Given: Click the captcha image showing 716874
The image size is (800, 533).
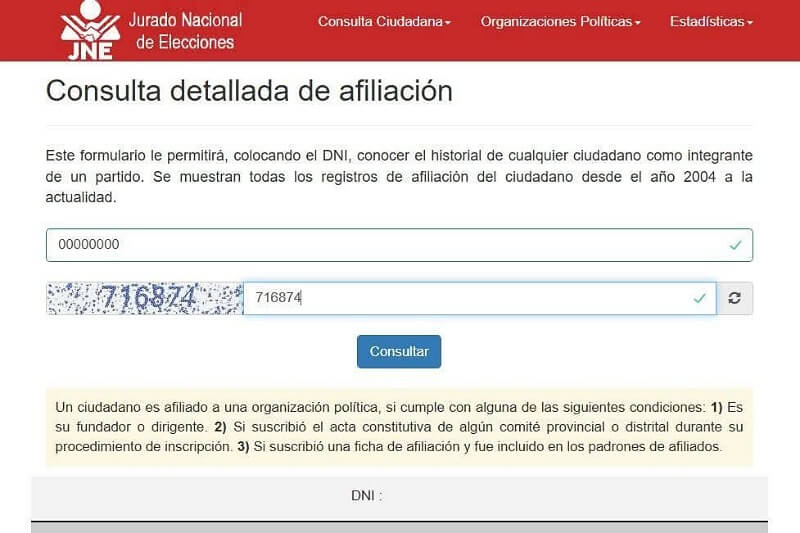Looking at the screenshot, I should click(x=145, y=298).
